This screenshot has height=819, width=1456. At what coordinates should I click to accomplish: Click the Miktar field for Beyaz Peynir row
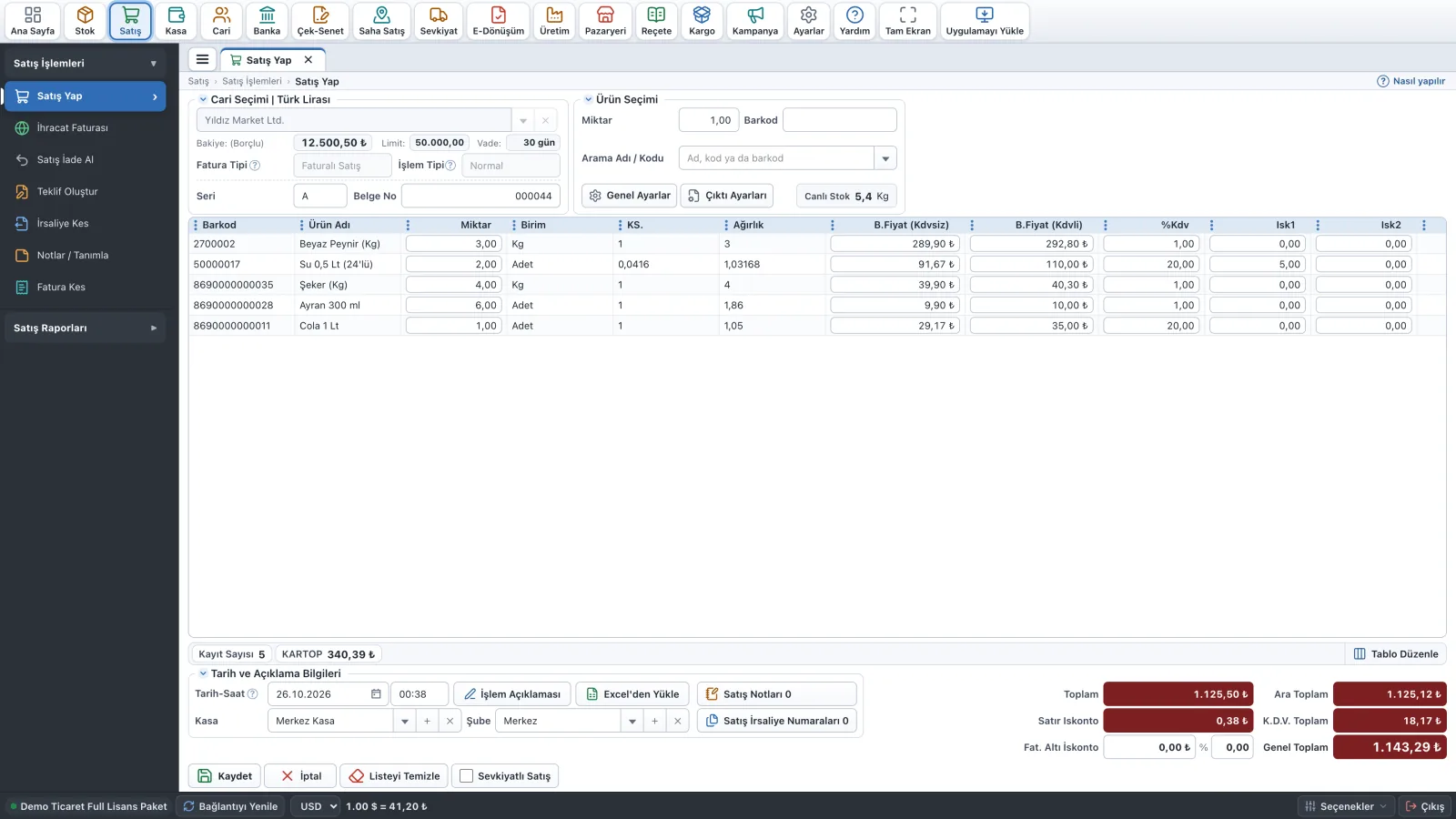point(453,244)
